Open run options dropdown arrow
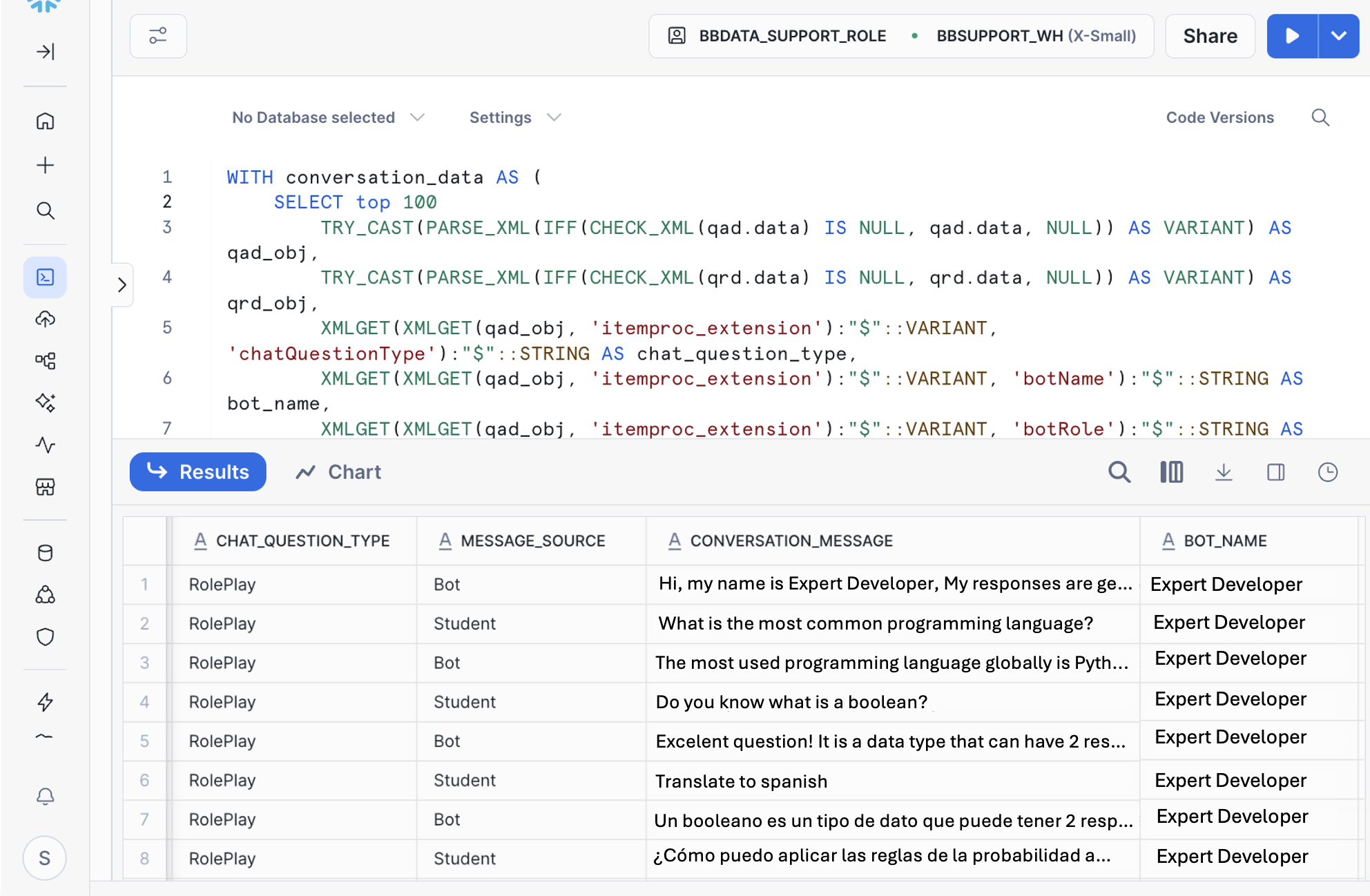 coord(1338,36)
